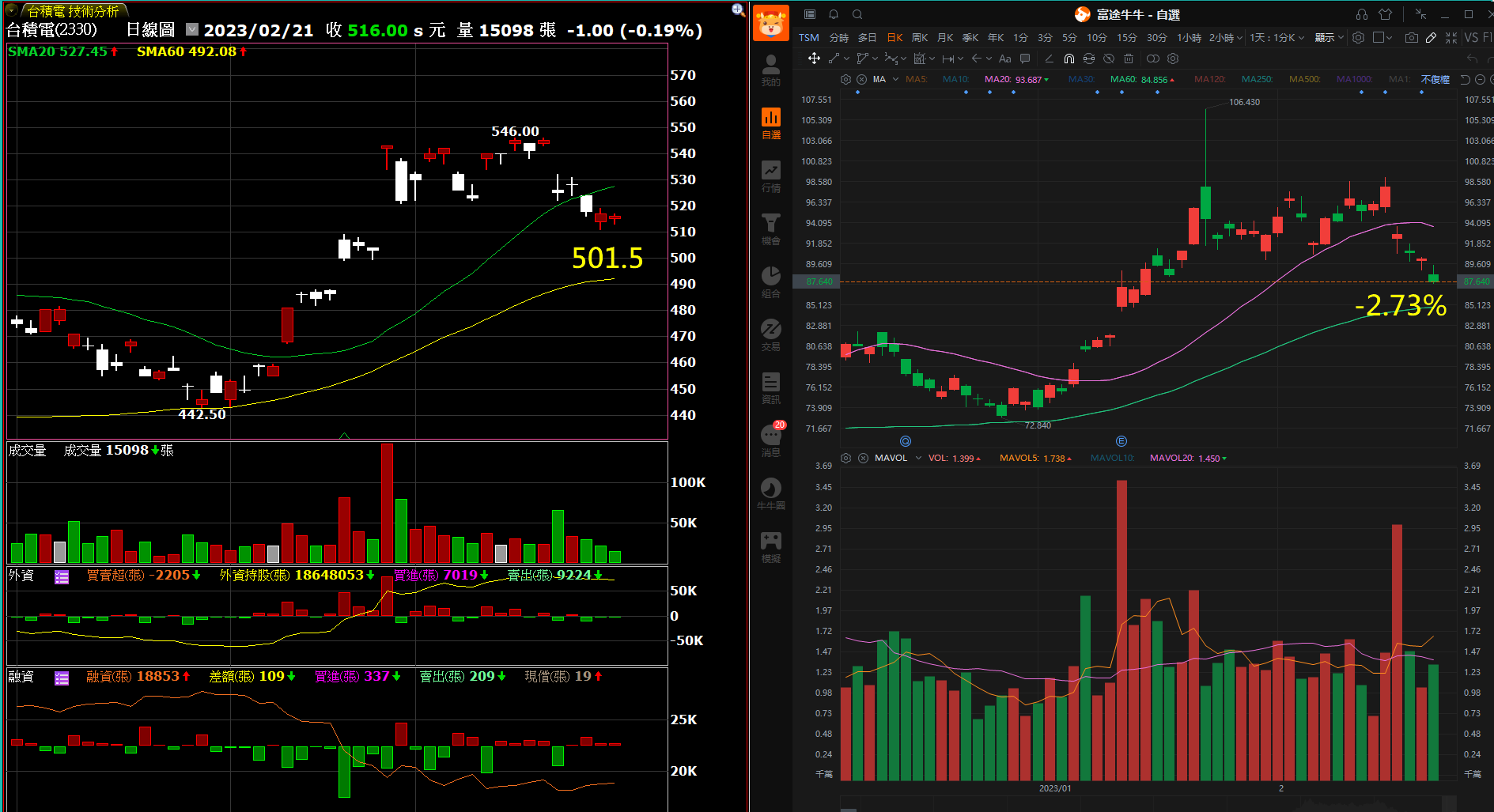Select the polygon shape drawing tool
1494x812 pixels.
coord(863,59)
